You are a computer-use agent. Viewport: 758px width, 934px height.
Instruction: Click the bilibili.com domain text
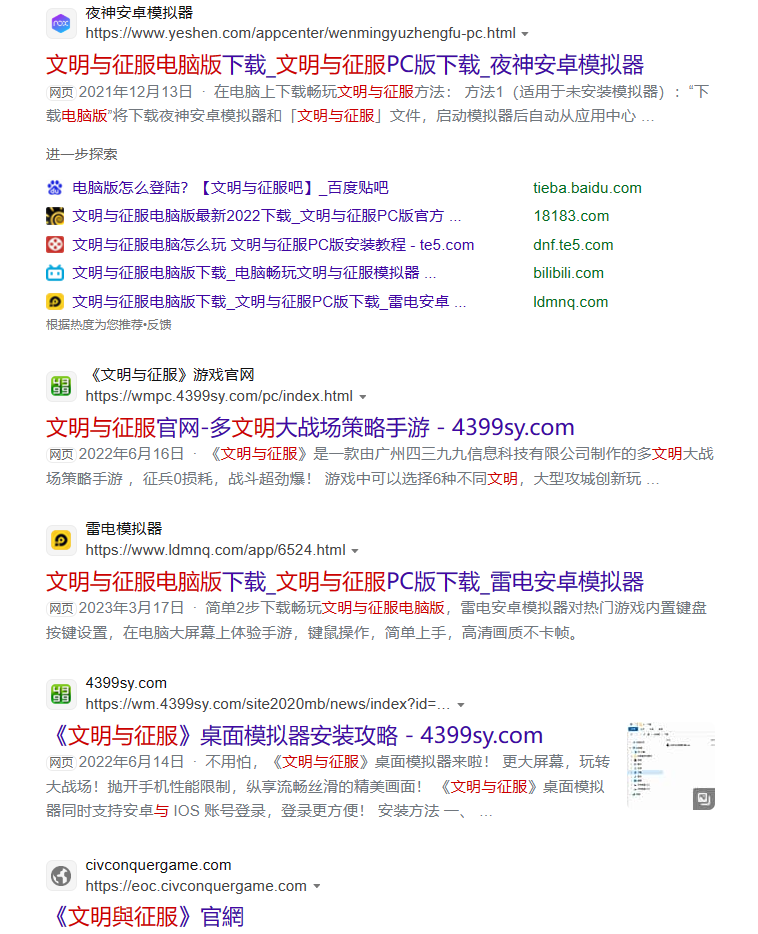click(568, 273)
